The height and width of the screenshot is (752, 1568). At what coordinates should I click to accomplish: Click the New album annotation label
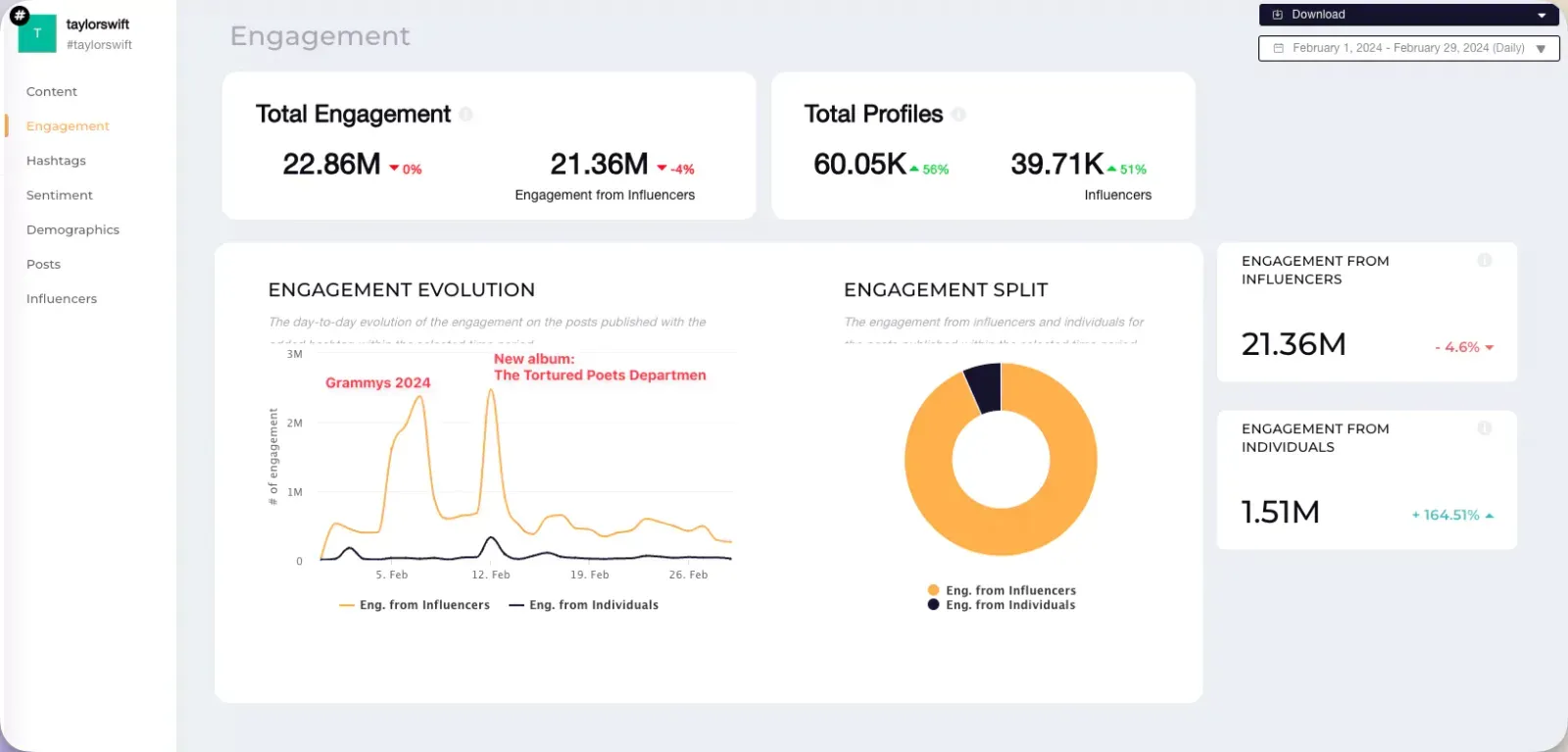click(x=600, y=367)
